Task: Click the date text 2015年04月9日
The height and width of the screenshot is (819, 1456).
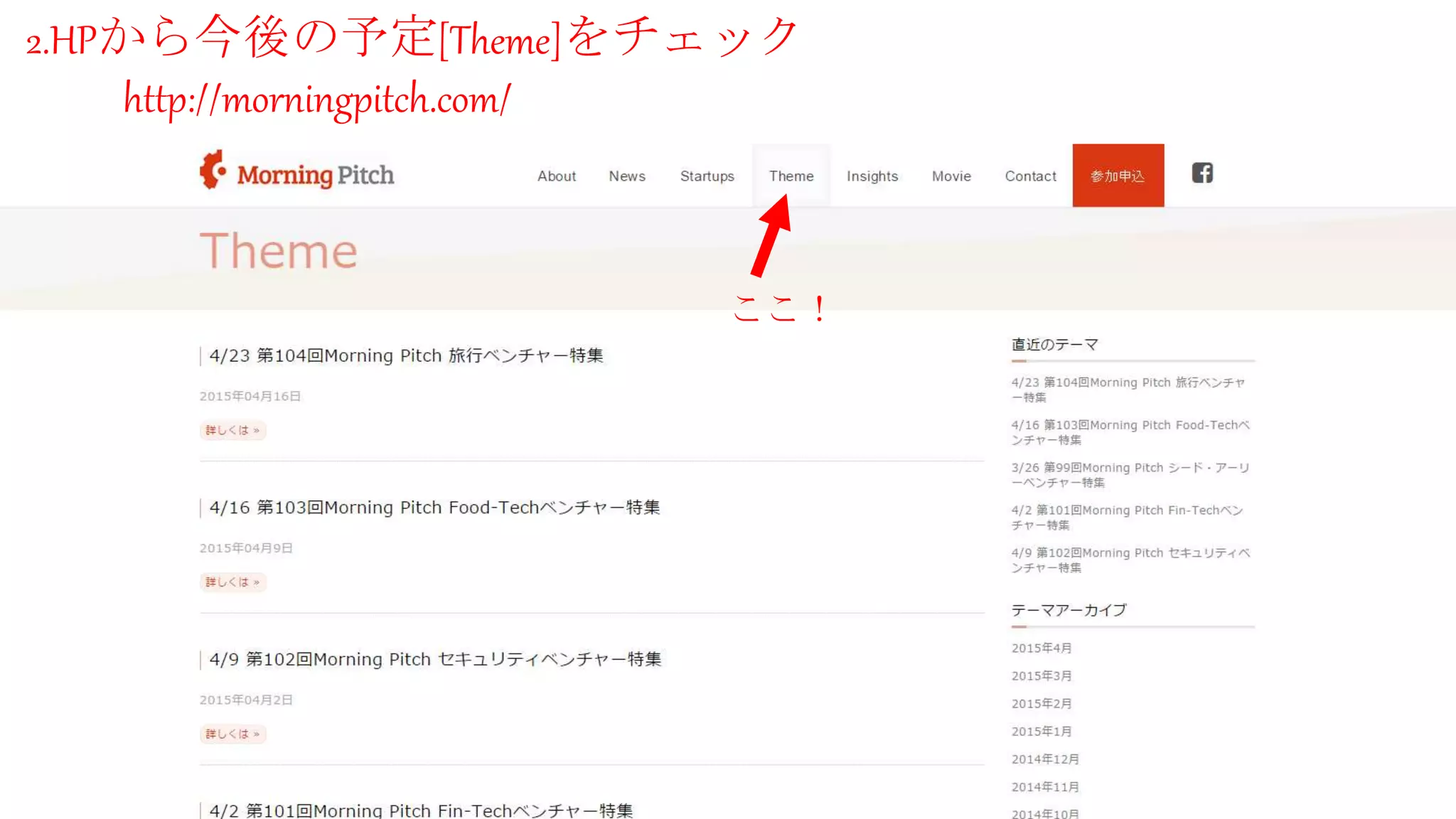Action: point(246,548)
